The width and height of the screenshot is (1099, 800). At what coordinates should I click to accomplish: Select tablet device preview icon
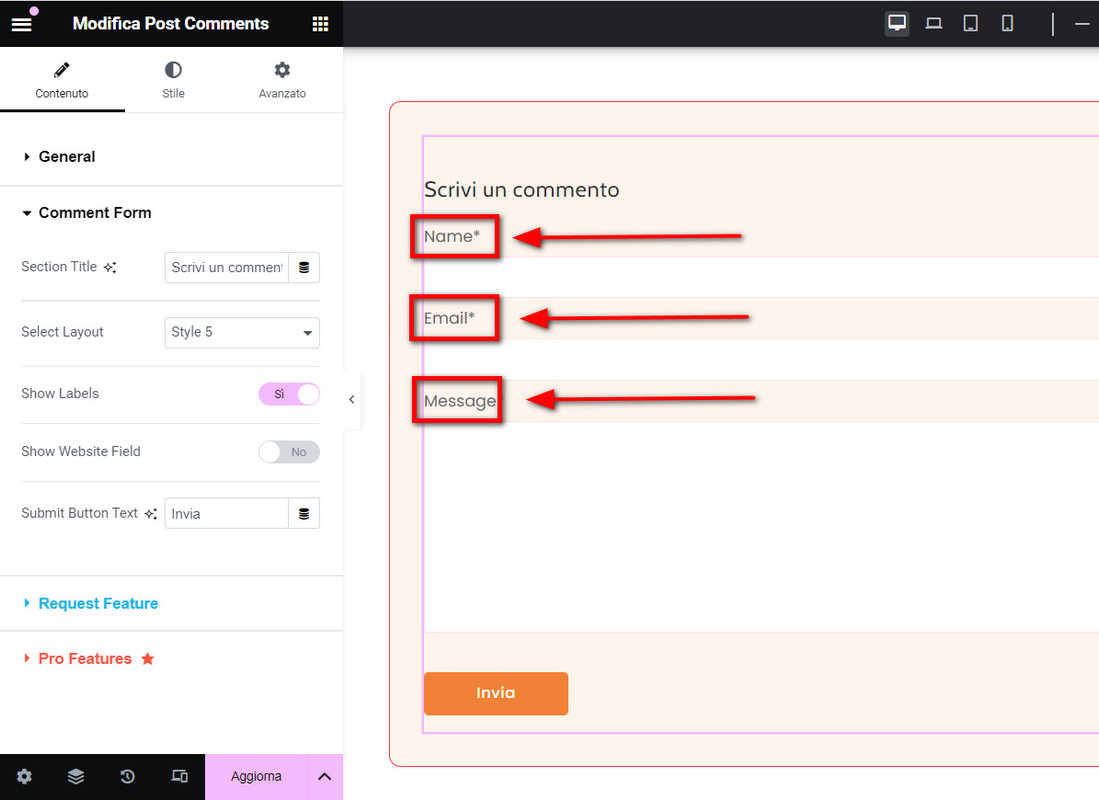pos(971,23)
